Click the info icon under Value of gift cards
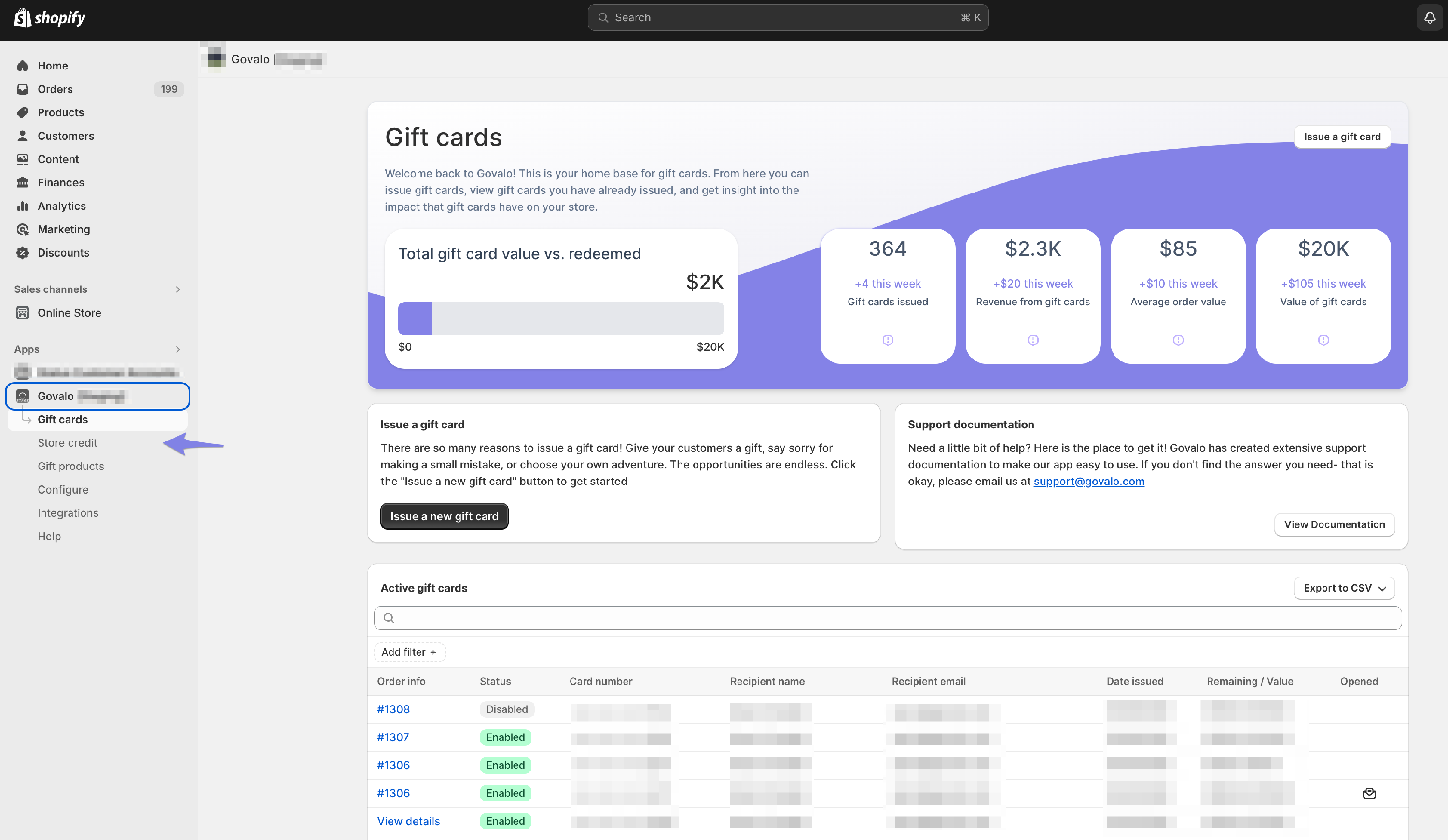The width and height of the screenshot is (1448, 840). click(x=1323, y=340)
